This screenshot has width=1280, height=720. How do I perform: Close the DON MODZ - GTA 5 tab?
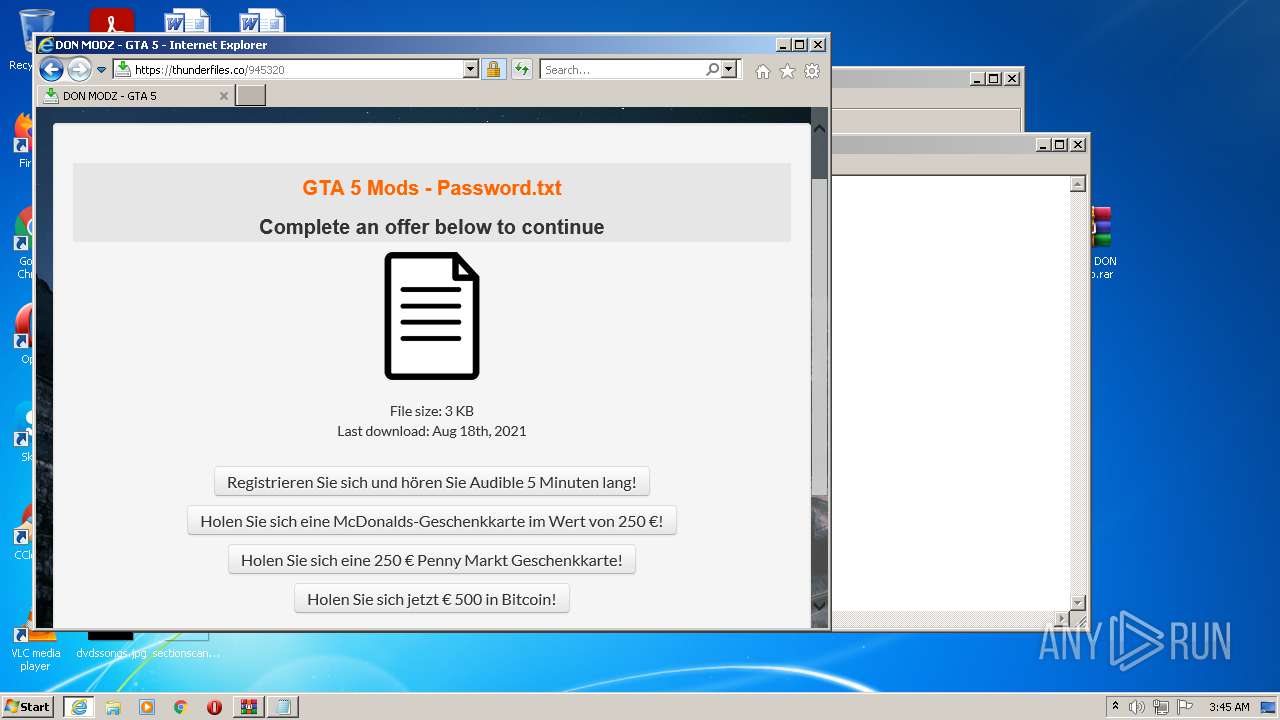224,96
